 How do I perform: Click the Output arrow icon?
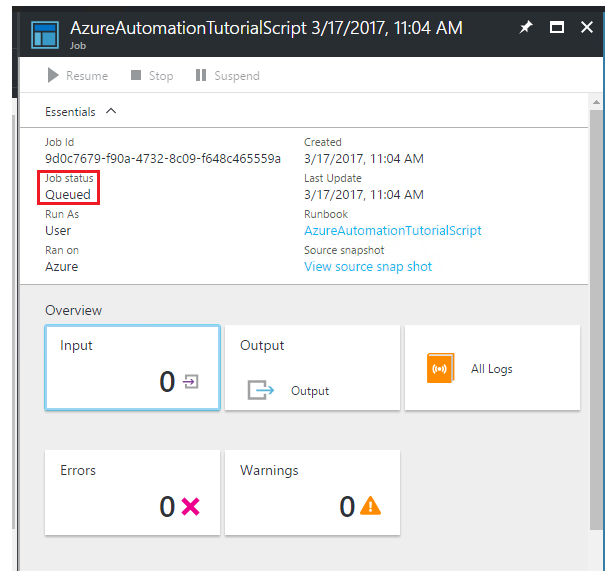click(260, 390)
